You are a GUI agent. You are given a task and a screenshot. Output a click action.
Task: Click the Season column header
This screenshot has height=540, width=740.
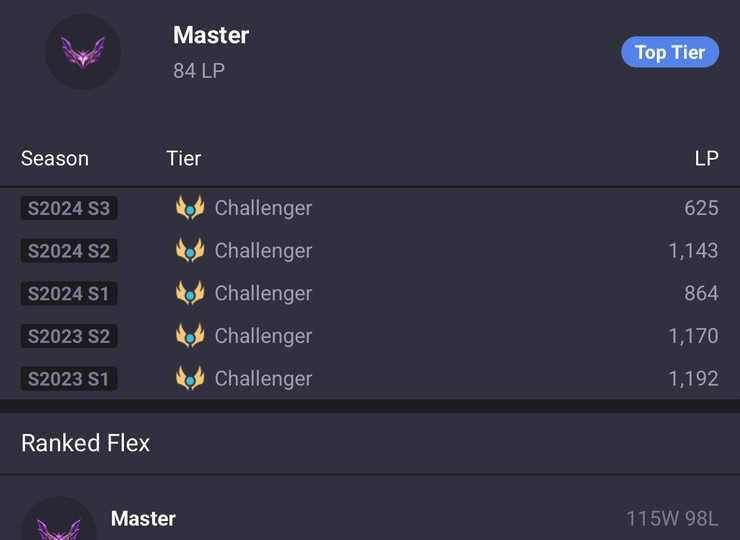(55, 159)
